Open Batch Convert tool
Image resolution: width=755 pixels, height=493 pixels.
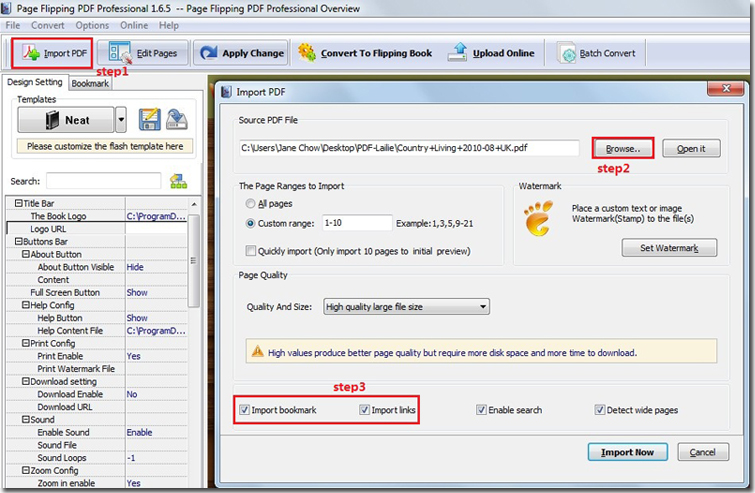coord(597,53)
